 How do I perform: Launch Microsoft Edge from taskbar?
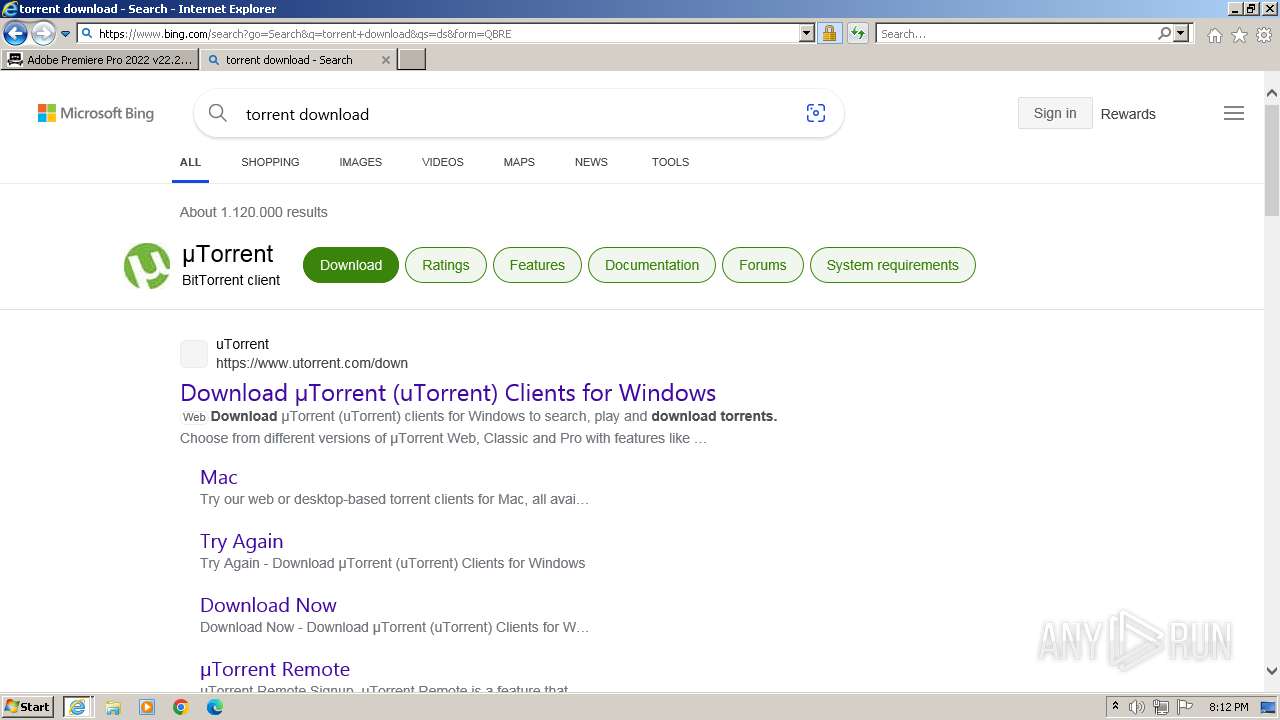215,707
